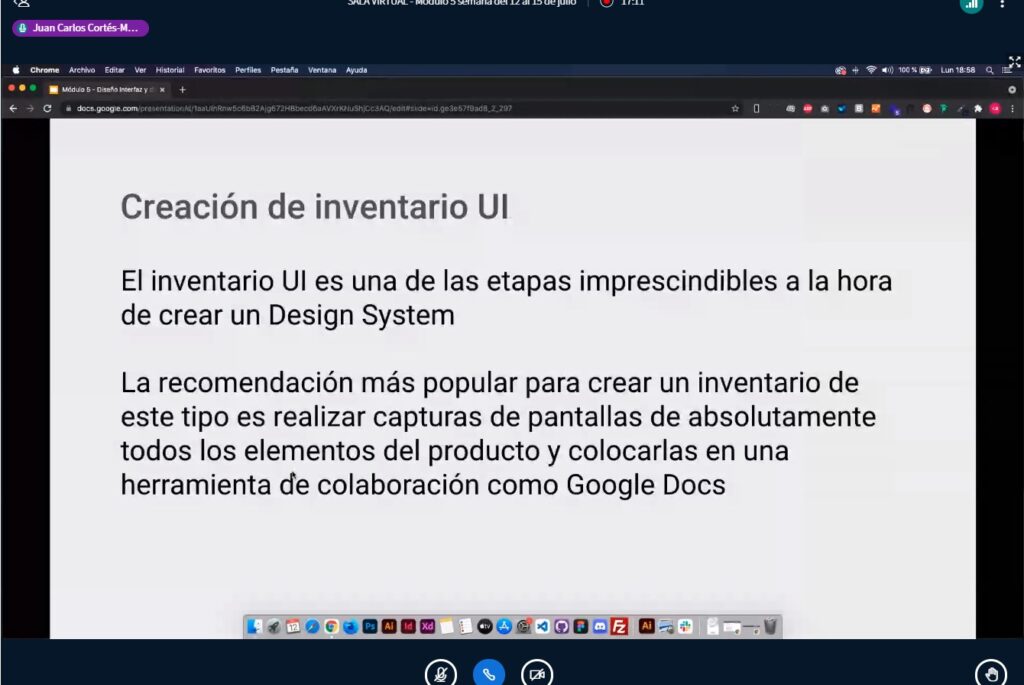Toggle microphone mute in the call
This screenshot has width=1024, height=685.
(x=441, y=674)
